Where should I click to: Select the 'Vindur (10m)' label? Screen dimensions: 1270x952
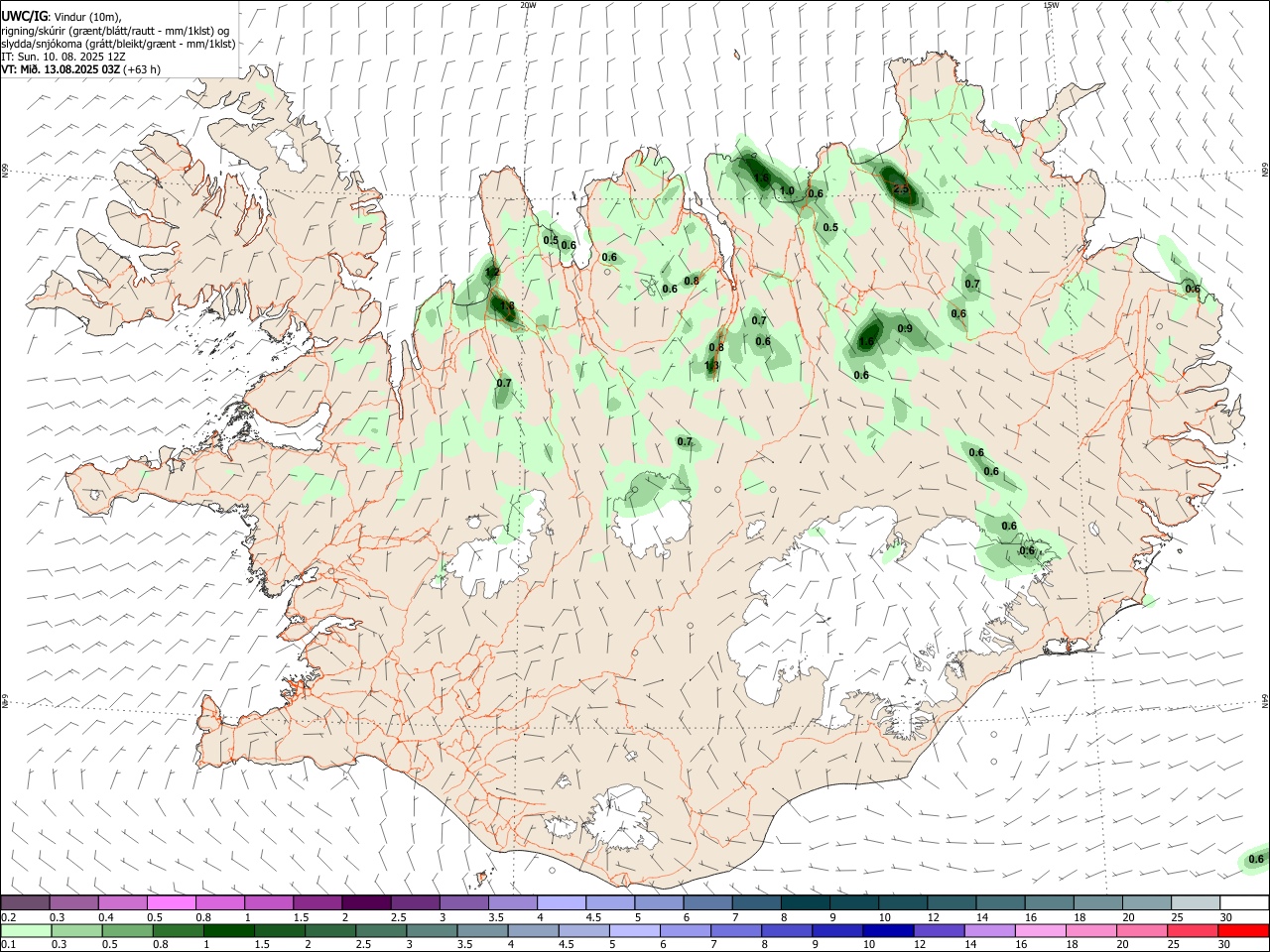pyautogui.click(x=87, y=16)
